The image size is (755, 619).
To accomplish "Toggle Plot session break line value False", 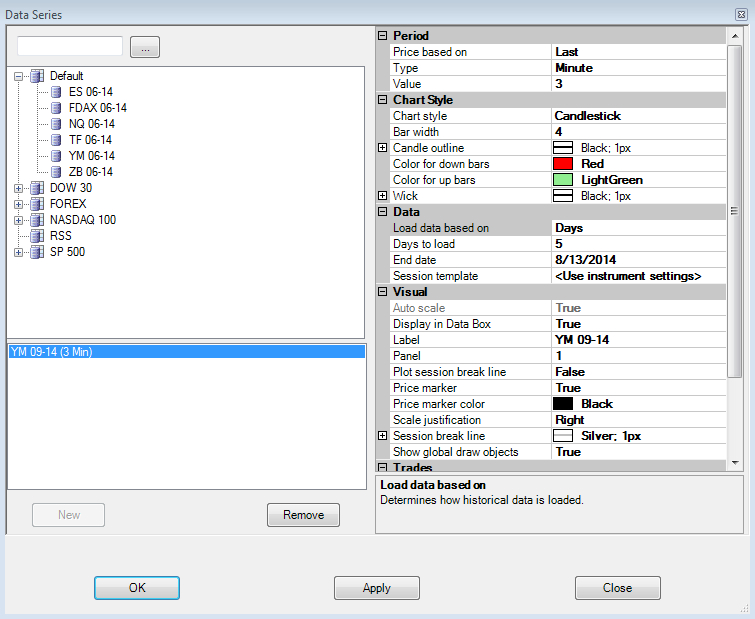I will [x=638, y=372].
